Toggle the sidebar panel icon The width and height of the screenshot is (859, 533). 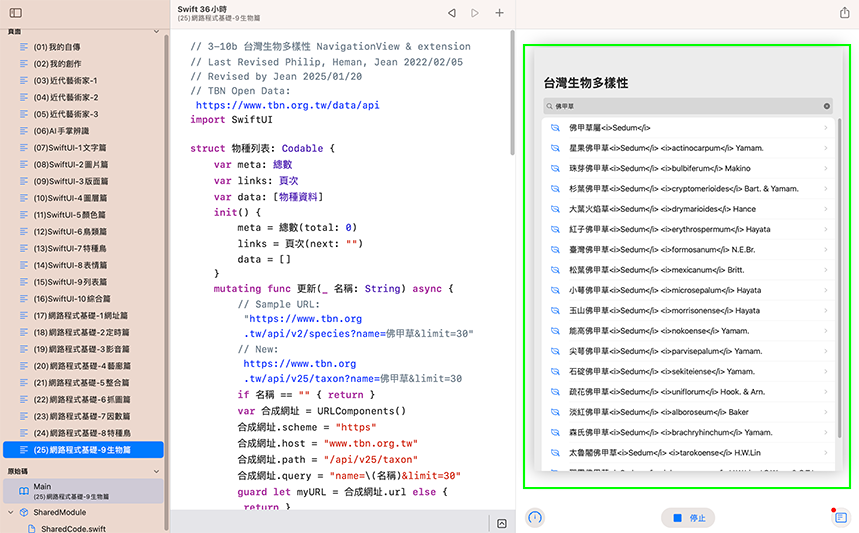click(15, 13)
